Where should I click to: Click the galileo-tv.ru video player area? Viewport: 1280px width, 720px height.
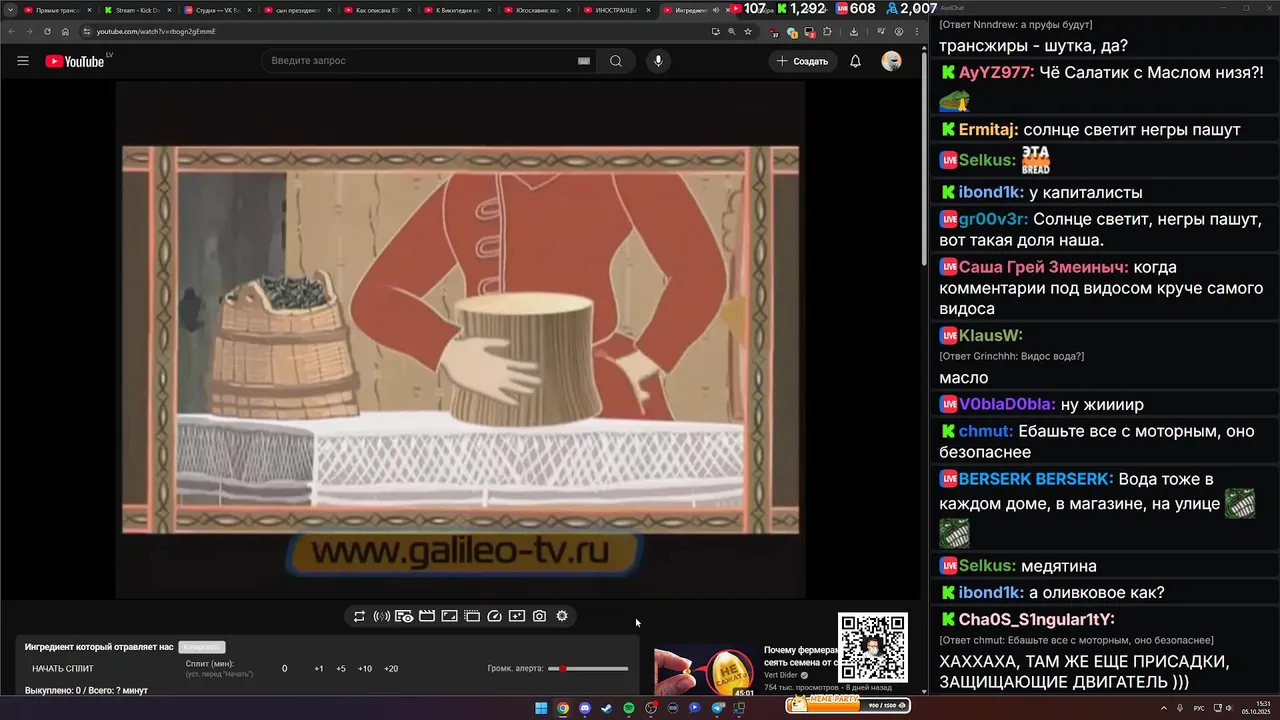tap(460, 340)
